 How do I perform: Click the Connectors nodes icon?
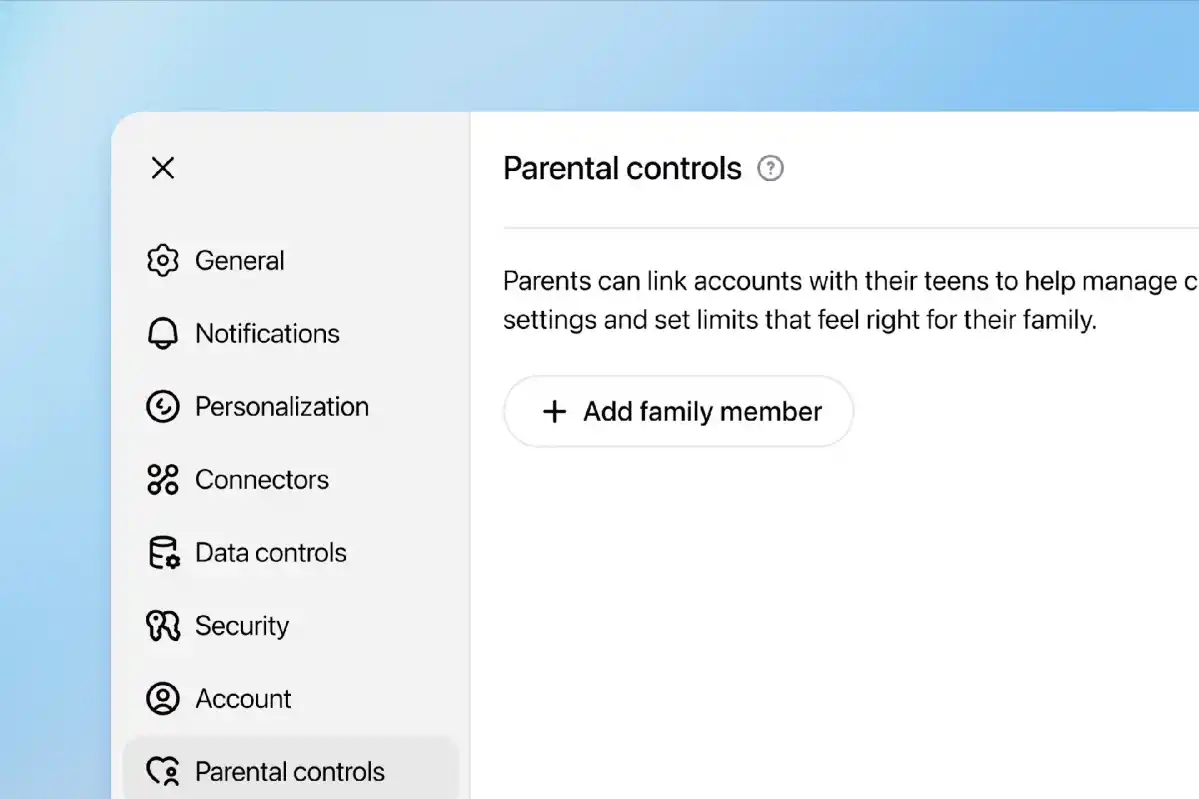(162, 479)
